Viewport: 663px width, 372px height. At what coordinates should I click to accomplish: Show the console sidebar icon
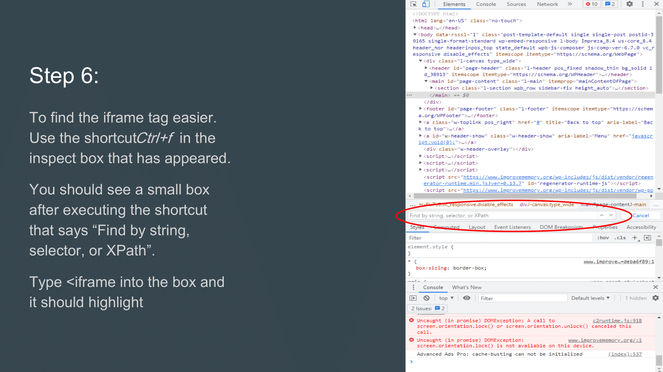click(x=413, y=298)
